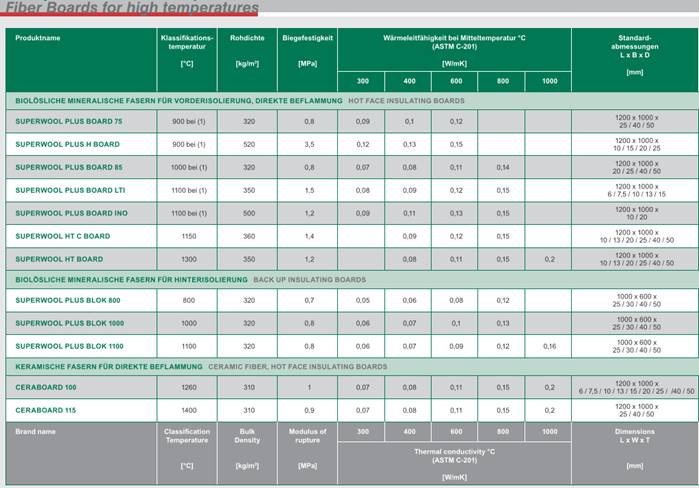This screenshot has height=488, width=699.
Task: Click the 'Dimensions L x W x T' footer label
Action: (634, 436)
